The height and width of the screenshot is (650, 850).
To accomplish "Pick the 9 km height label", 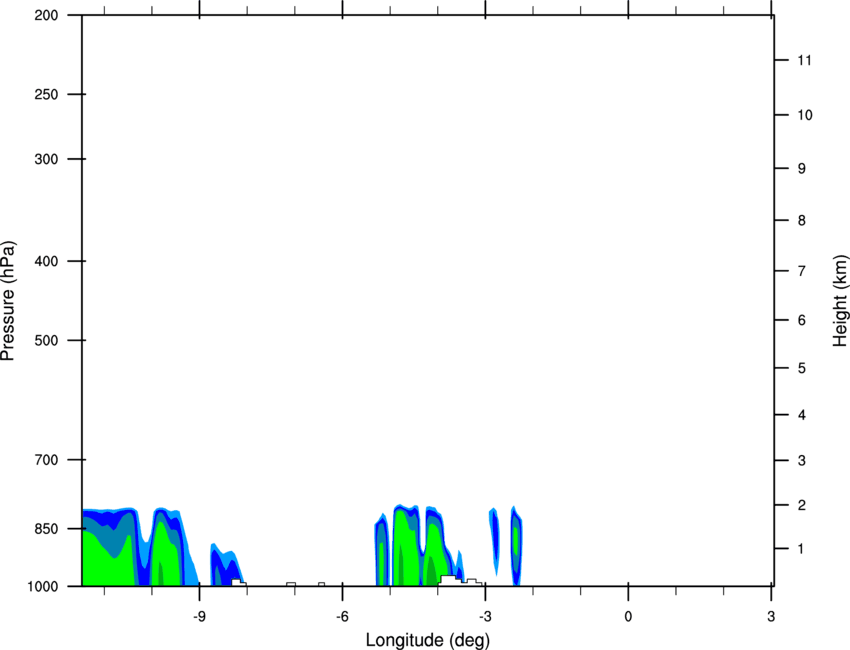I will coord(802,169).
